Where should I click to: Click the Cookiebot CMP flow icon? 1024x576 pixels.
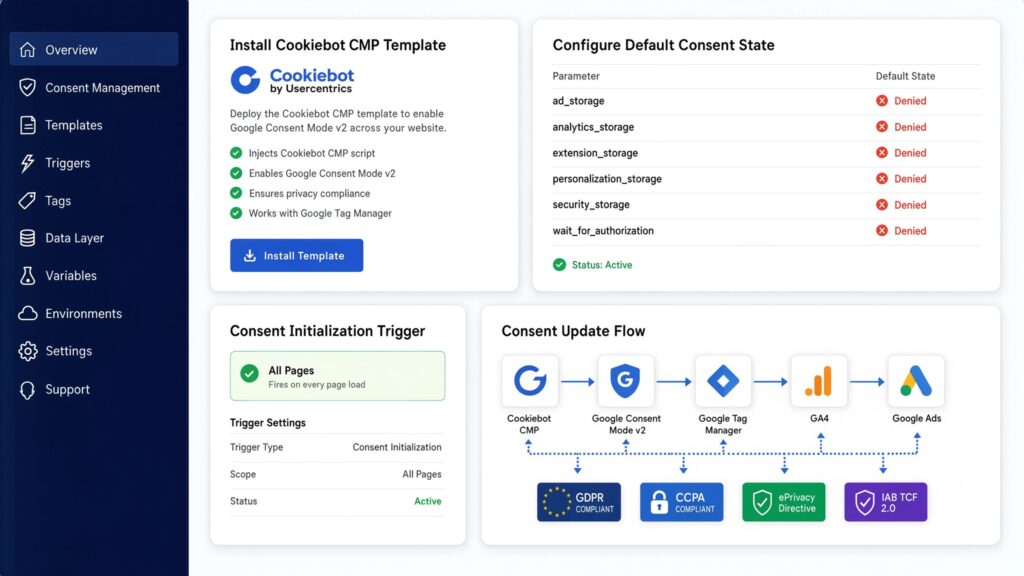click(x=530, y=381)
